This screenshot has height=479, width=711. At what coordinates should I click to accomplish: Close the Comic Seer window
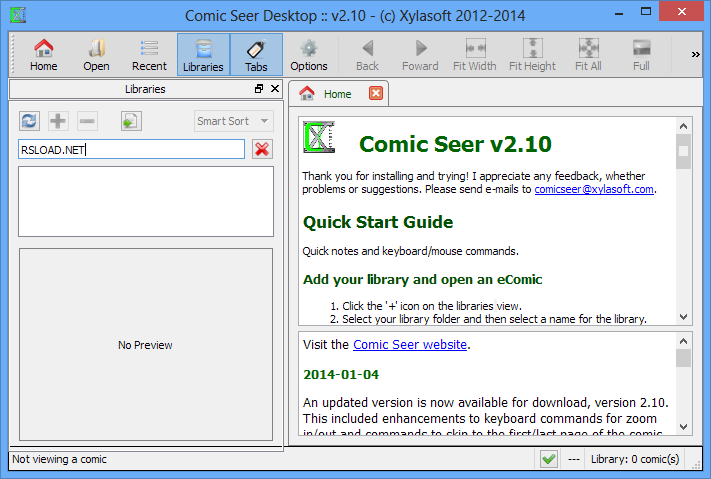[x=682, y=11]
